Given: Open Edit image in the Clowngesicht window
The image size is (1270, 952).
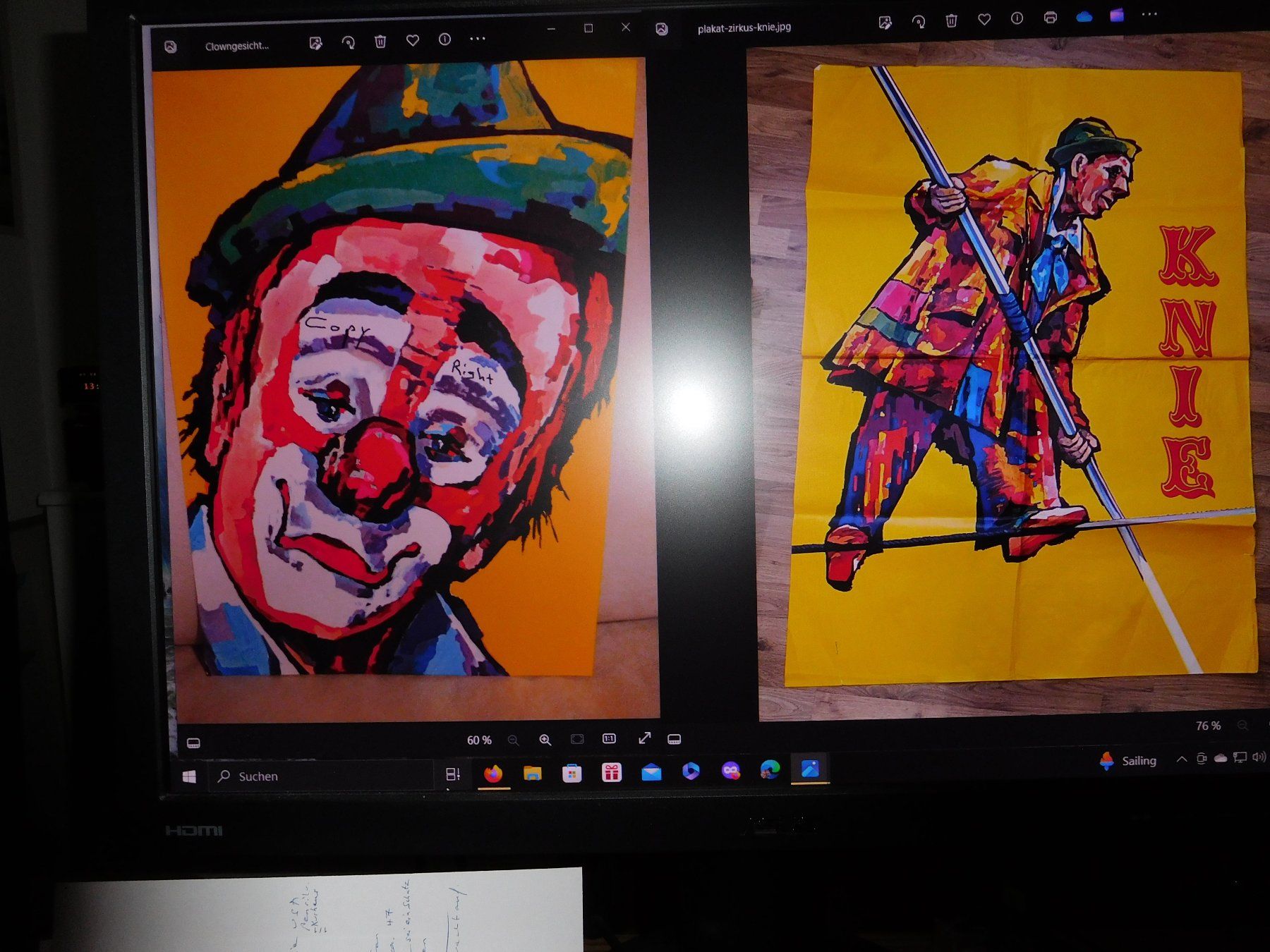Looking at the screenshot, I should [x=315, y=43].
